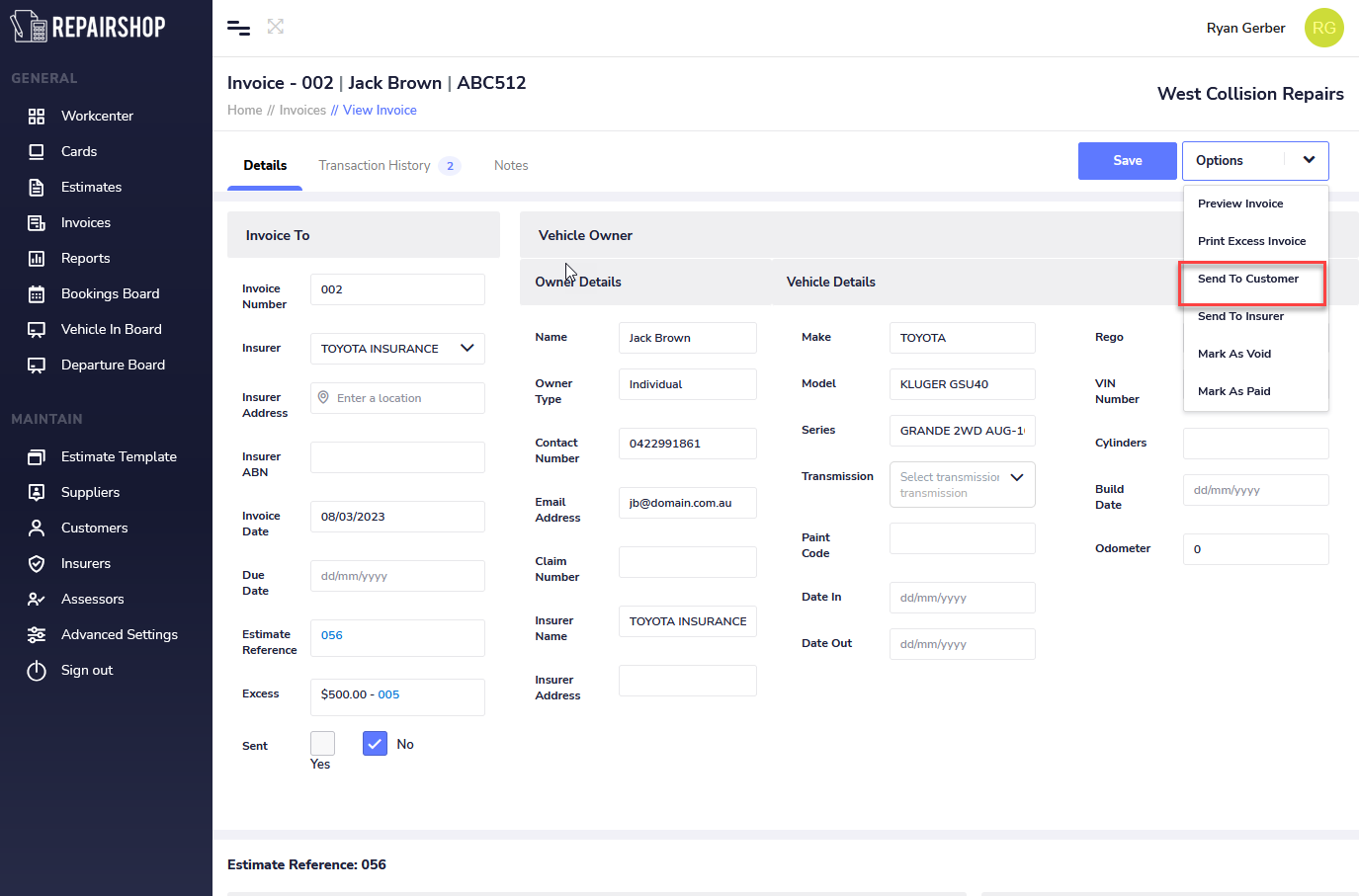Check the Sent Yes checkbox

coord(322,743)
